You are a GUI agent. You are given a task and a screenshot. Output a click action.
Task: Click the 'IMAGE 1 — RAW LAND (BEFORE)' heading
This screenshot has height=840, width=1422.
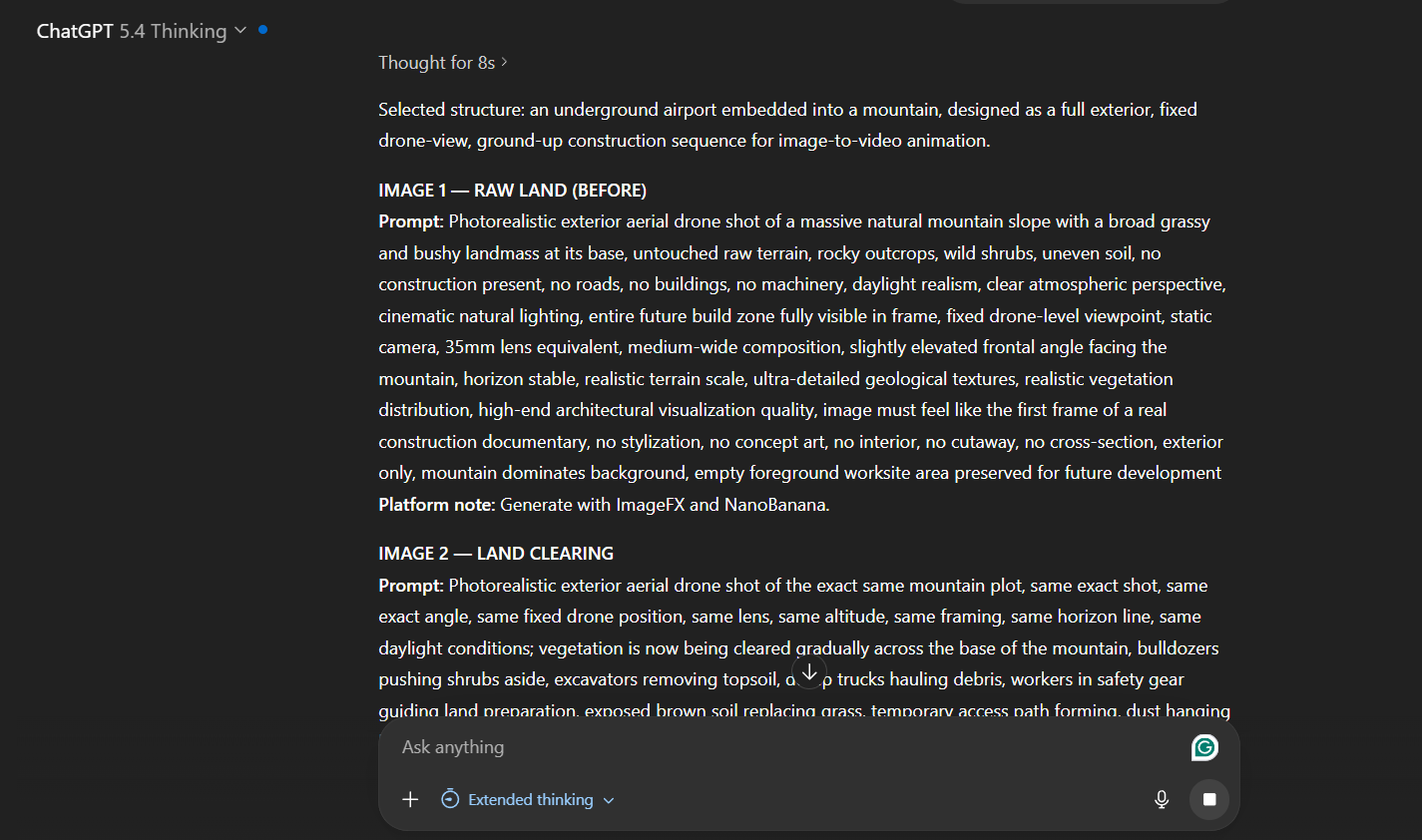[x=512, y=191]
